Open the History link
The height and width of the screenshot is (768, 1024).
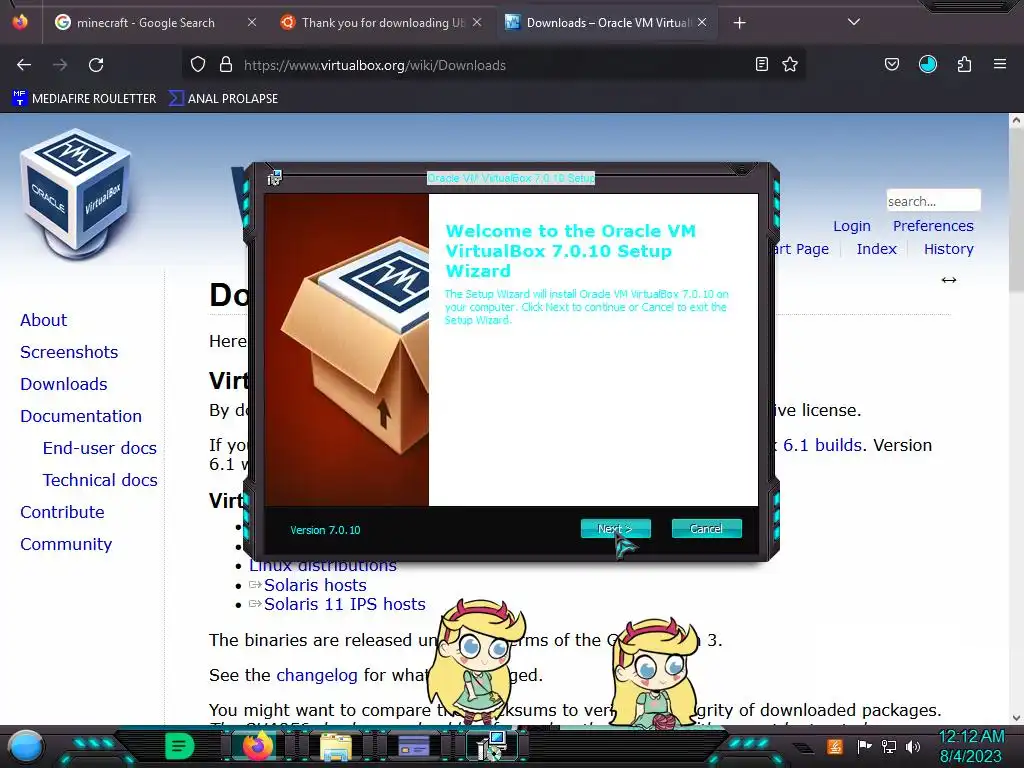(948, 249)
